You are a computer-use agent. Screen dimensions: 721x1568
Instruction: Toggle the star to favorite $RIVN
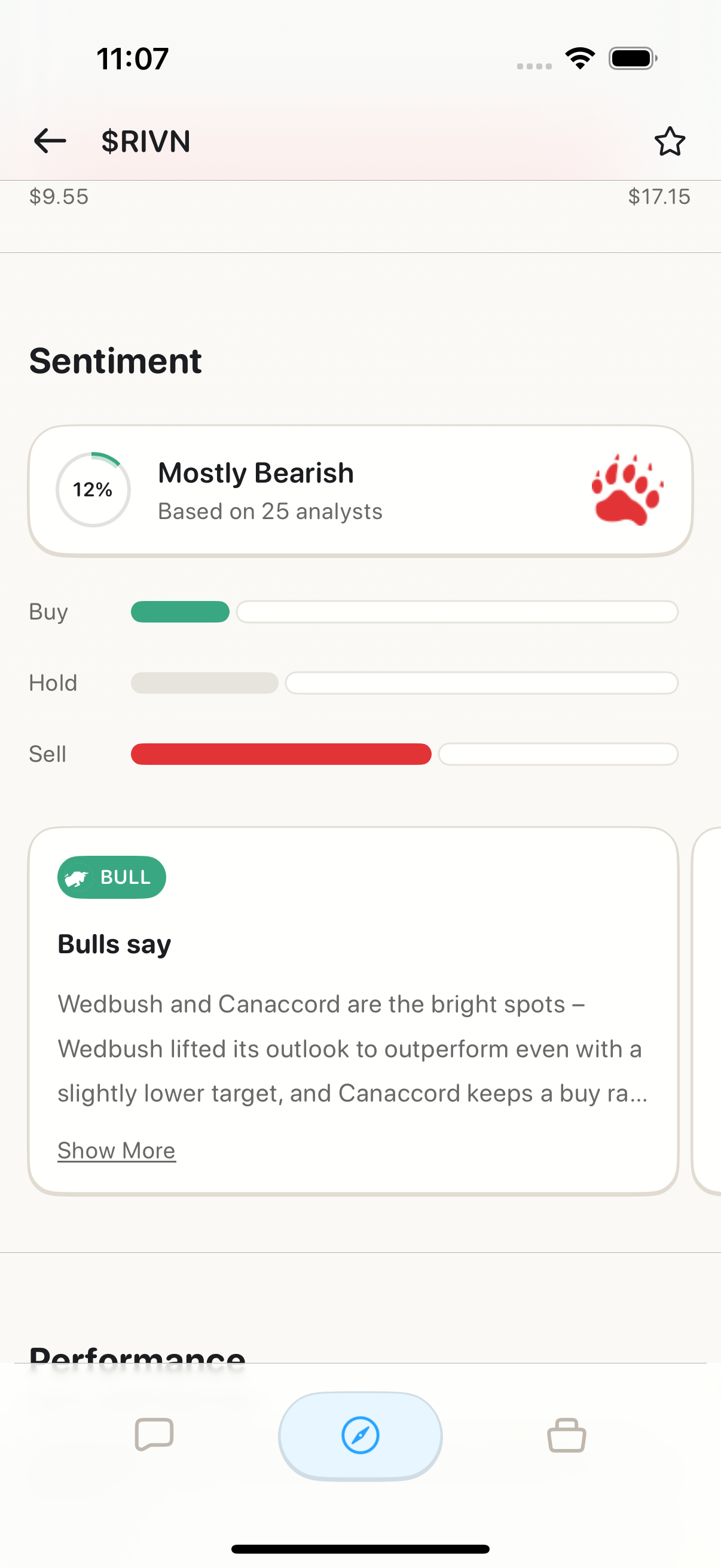670,141
